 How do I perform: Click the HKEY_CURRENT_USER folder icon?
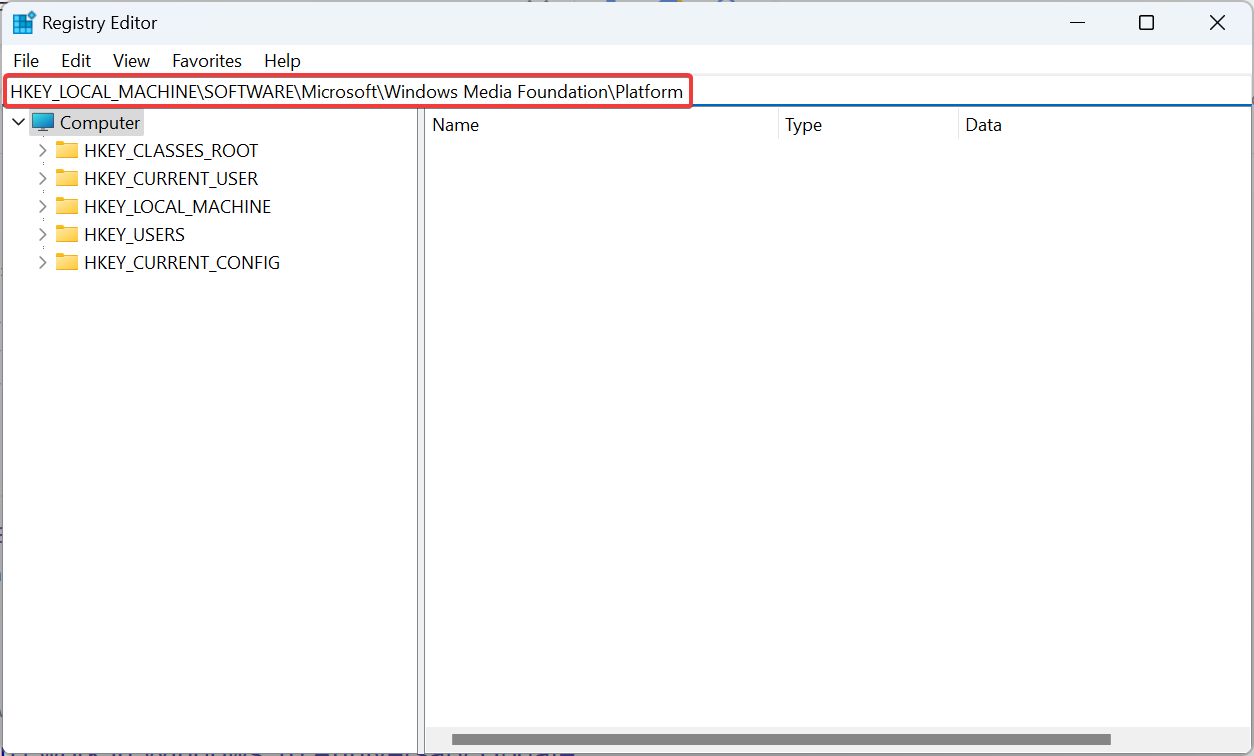click(67, 178)
